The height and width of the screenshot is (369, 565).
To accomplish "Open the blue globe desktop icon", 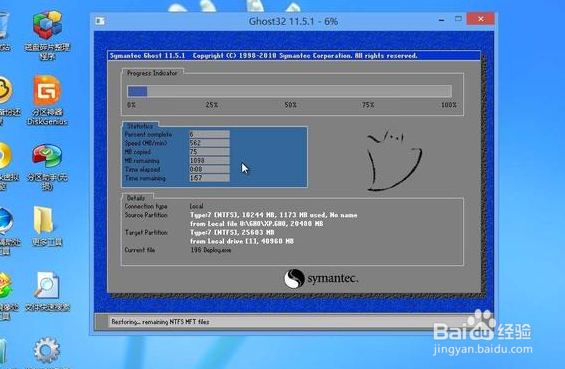I will point(6,221).
